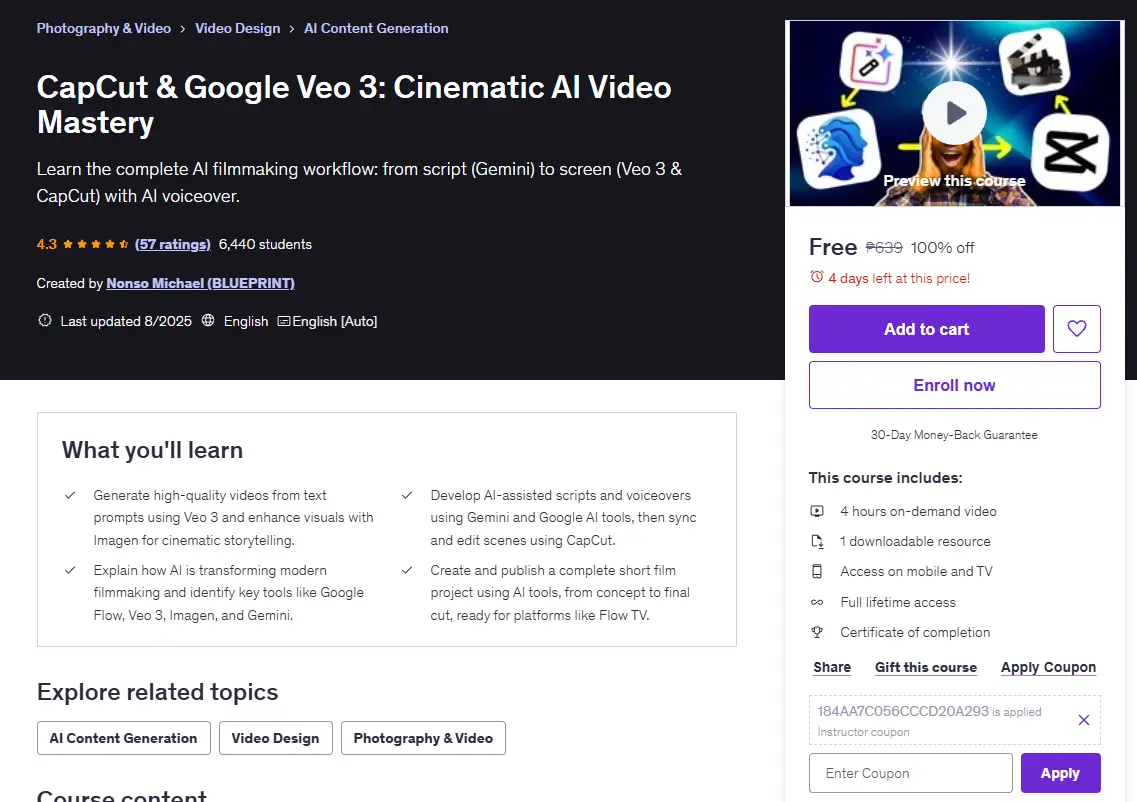Click the 6,440 students text
Screen dimensions: 1137x802
265,244
